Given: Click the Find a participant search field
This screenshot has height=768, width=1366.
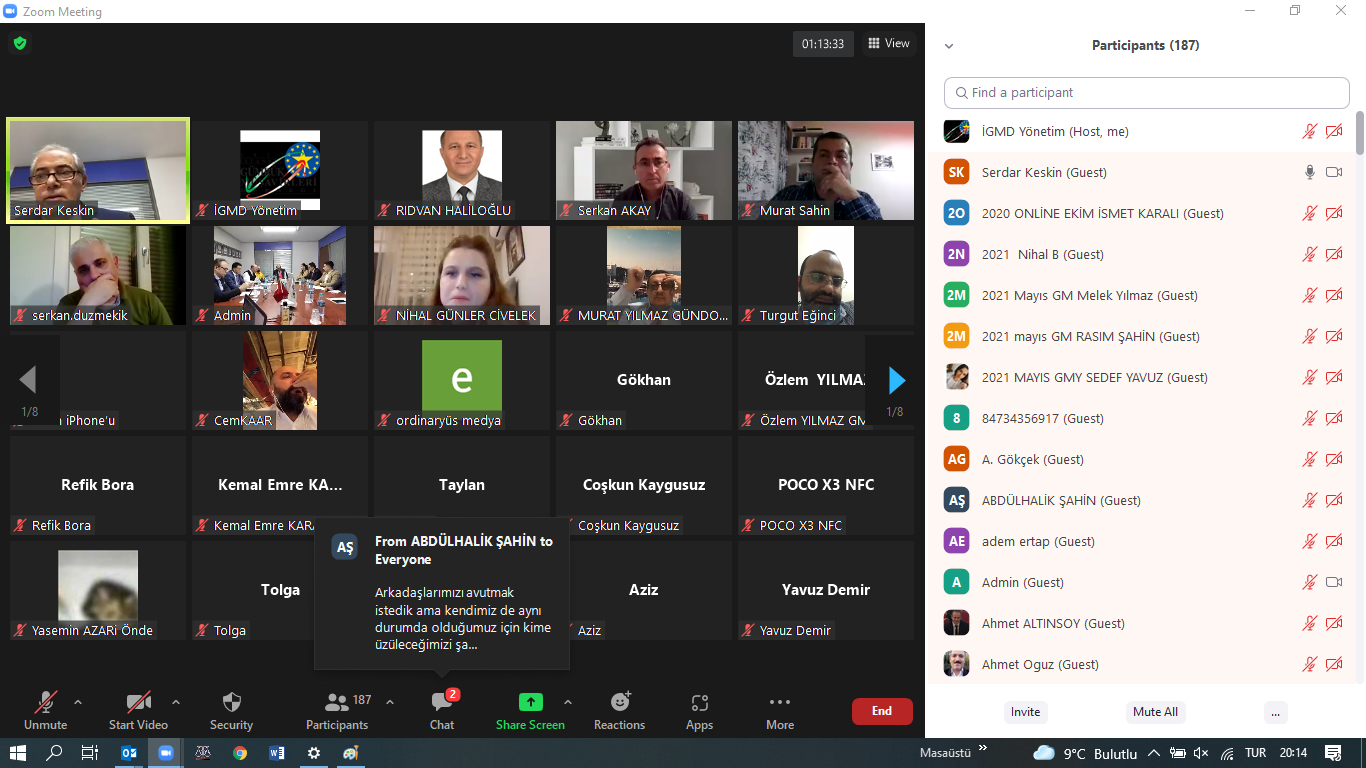Looking at the screenshot, I should click(x=1146, y=93).
